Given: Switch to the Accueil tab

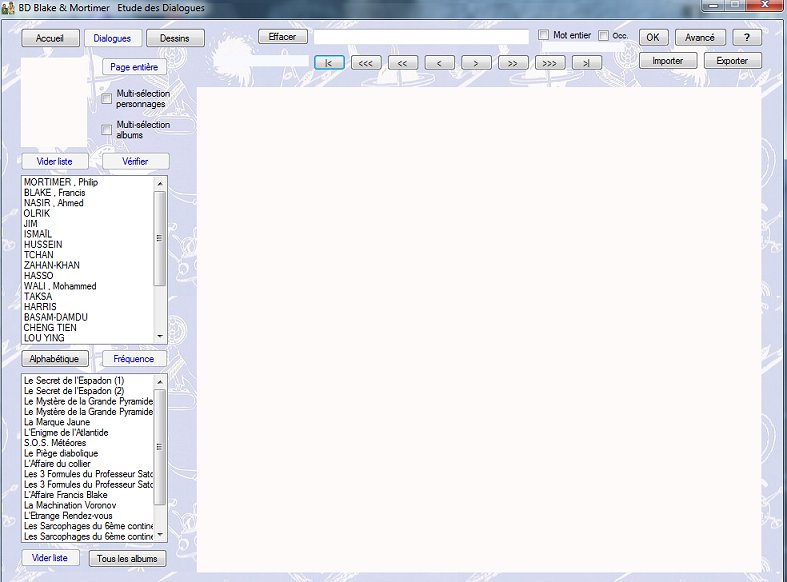Looking at the screenshot, I should [x=50, y=38].
